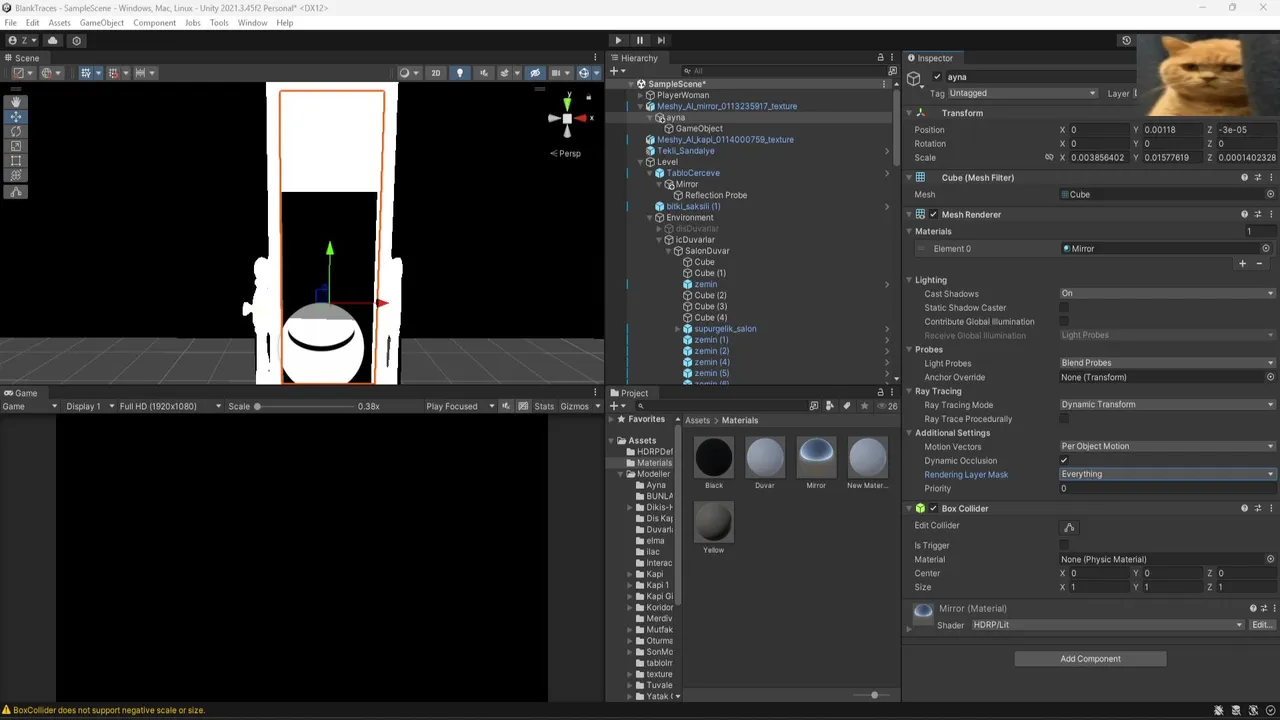This screenshot has width=1280, height=720.
Task: Click Add Component button
Action: pos(1090,659)
